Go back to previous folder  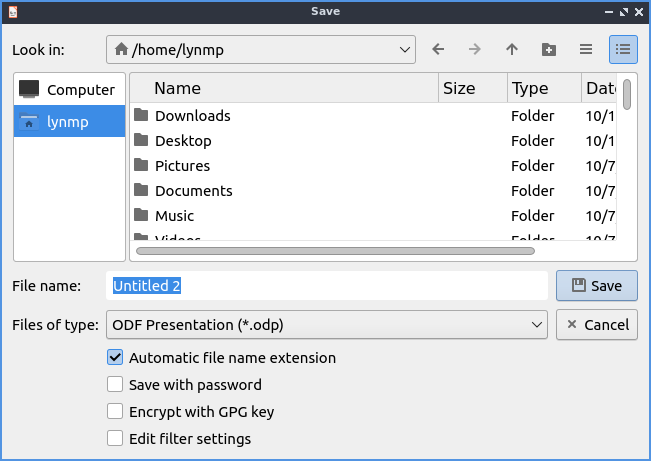438,49
